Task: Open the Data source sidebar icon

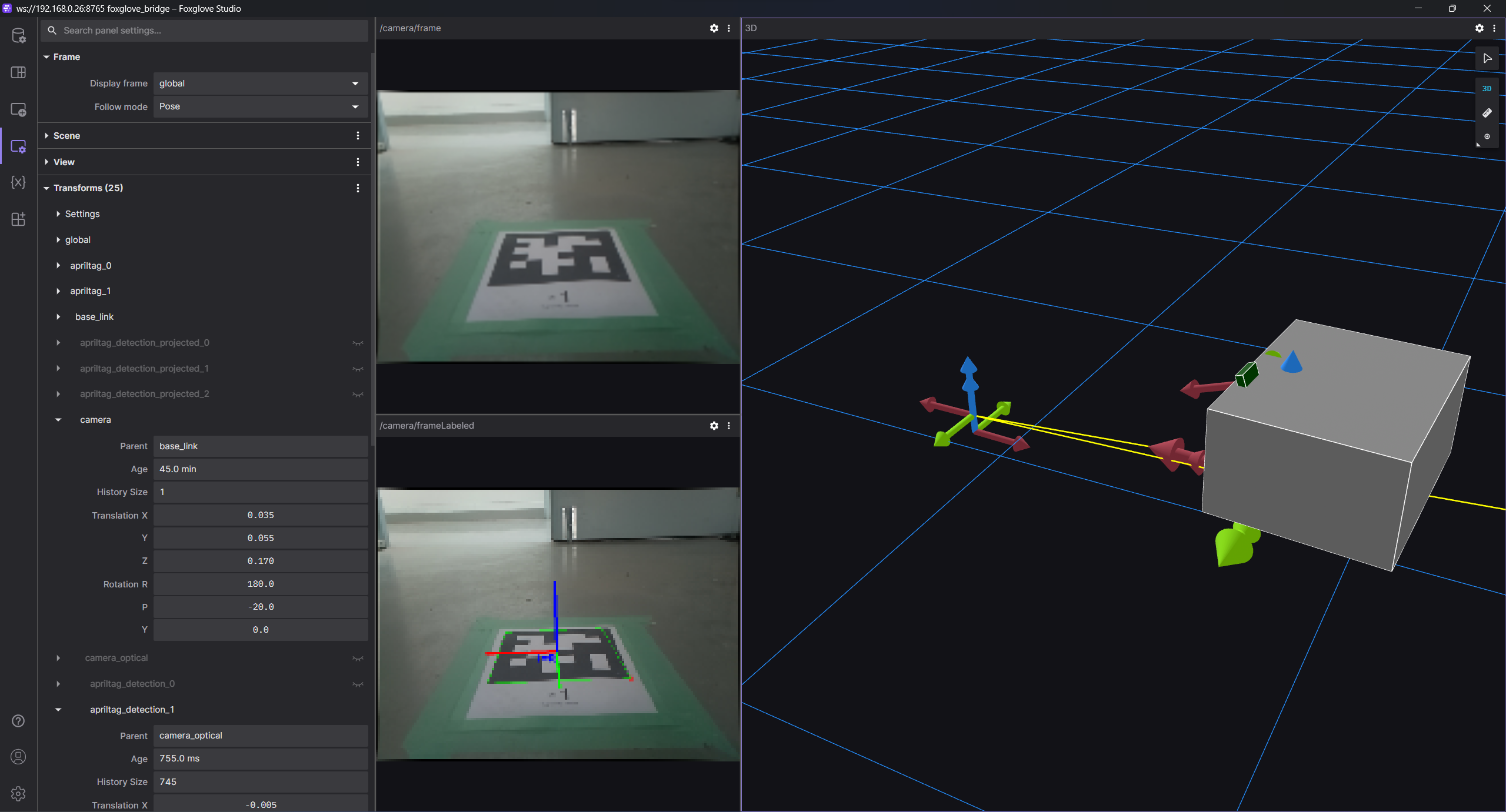Action: pyautogui.click(x=18, y=36)
